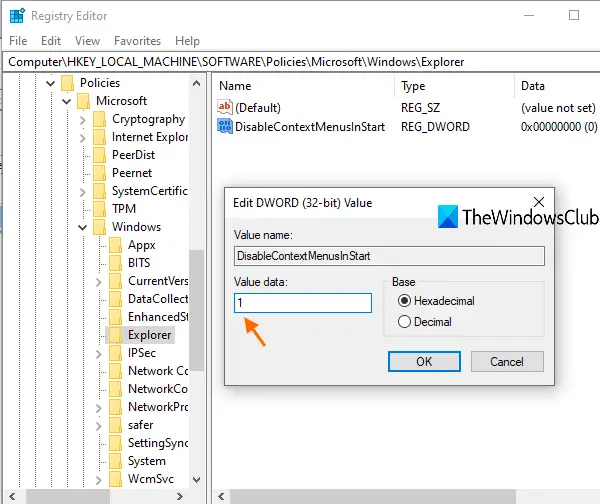The height and width of the screenshot is (504, 600).
Task: Click the PeerDist folder icon
Action: coord(100,155)
